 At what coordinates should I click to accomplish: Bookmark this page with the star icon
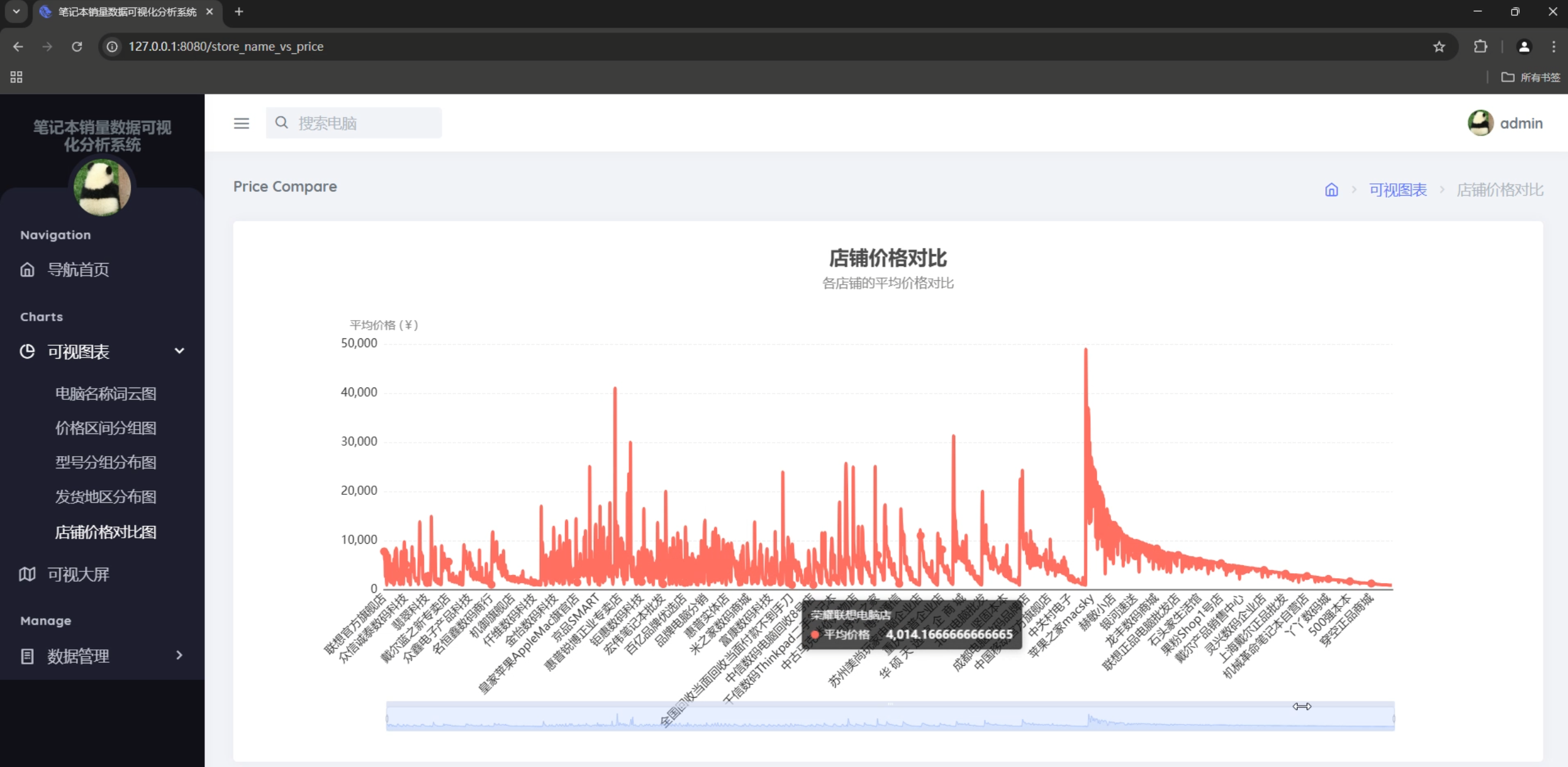coord(1439,47)
